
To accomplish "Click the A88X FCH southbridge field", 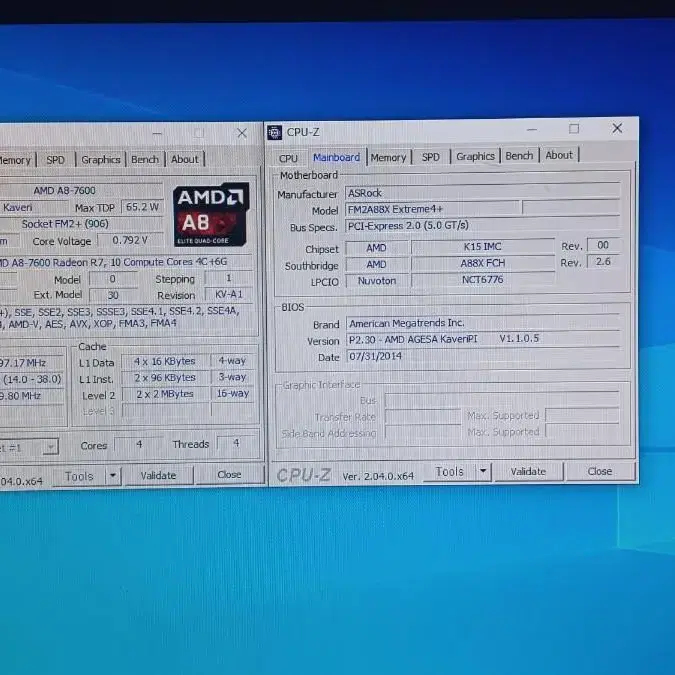I will (483, 263).
